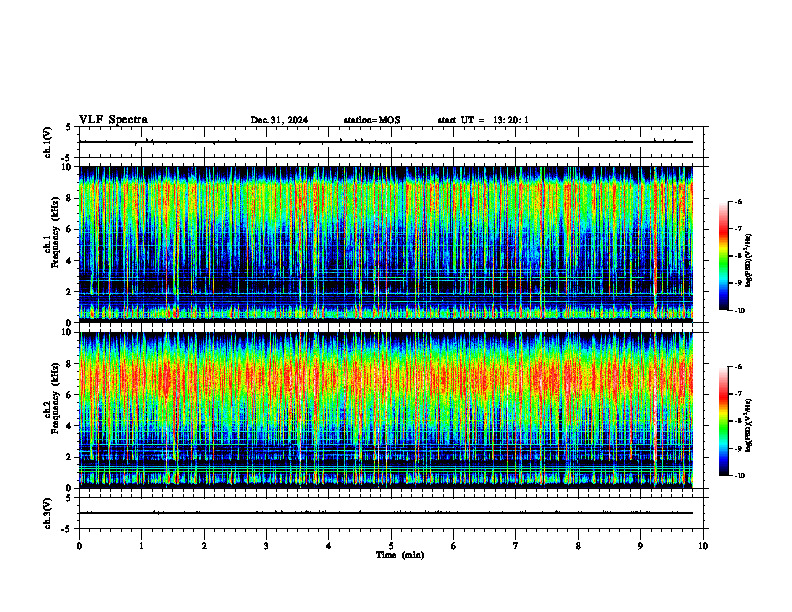Click the 'ch.1(V)' axis label
The width and height of the screenshot is (792, 612).
pos(48,142)
